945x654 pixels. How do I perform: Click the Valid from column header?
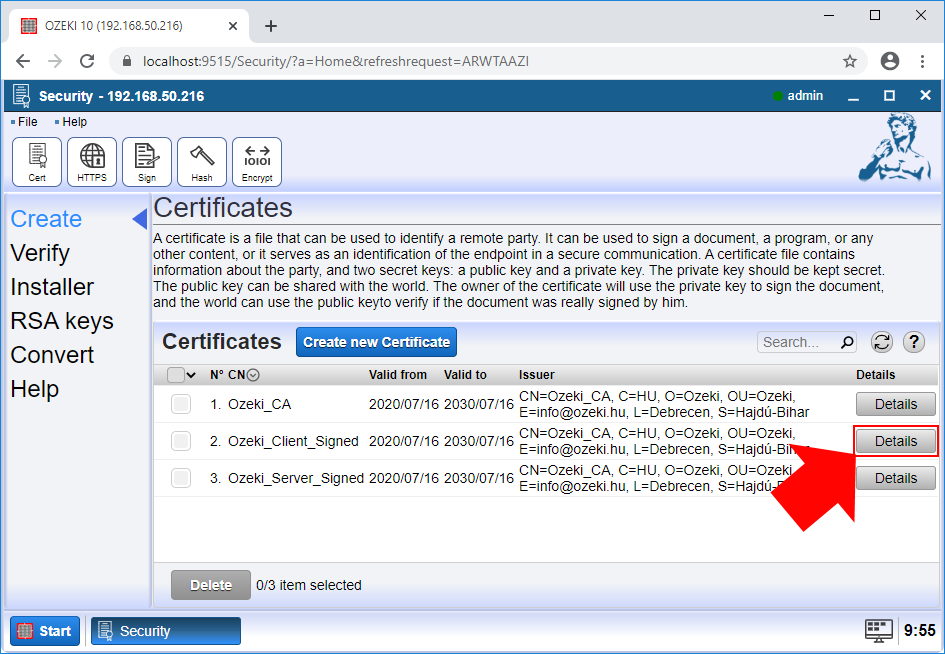point(398,375)
